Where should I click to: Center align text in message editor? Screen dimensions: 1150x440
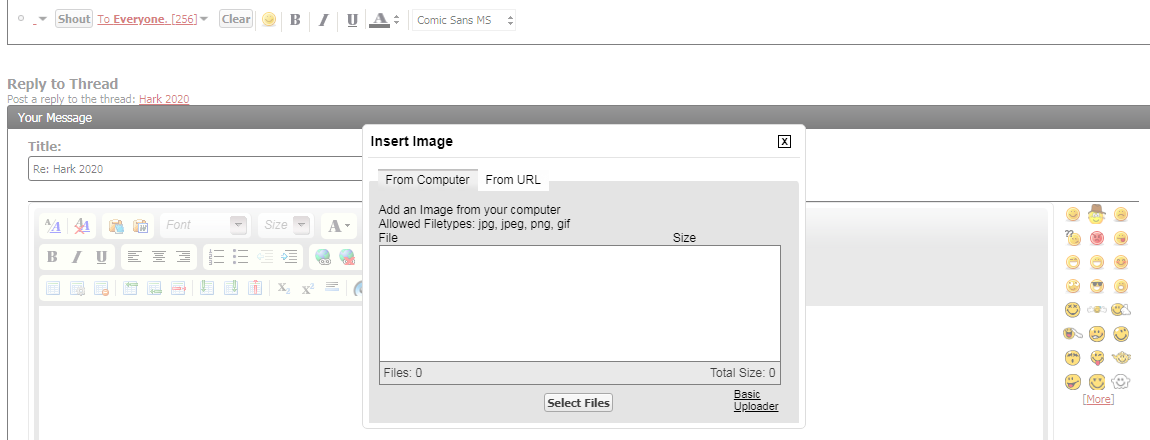pos(158,257)
